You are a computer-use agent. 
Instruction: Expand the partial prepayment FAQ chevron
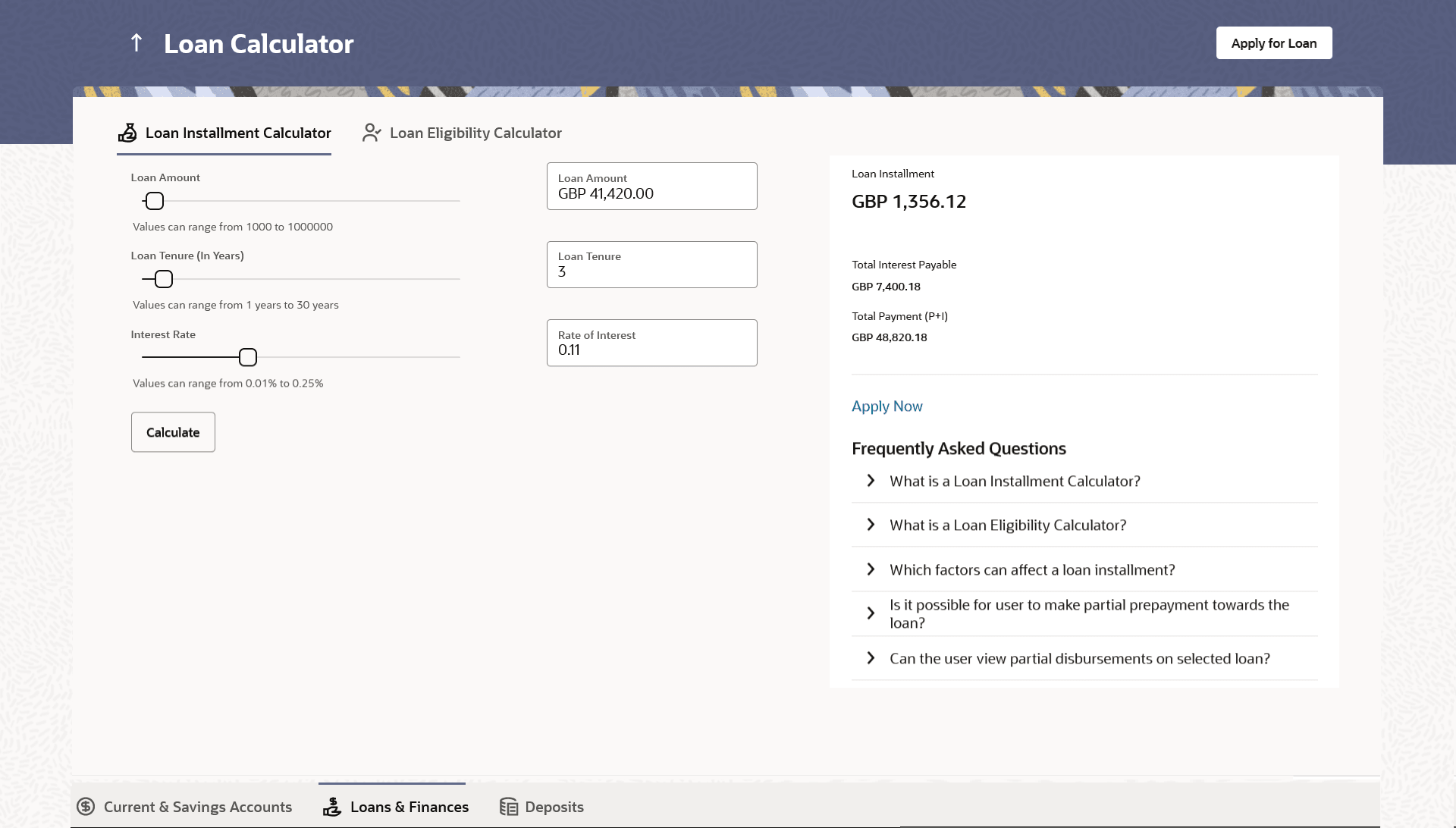pyautogui.click(x=871, y=613)
